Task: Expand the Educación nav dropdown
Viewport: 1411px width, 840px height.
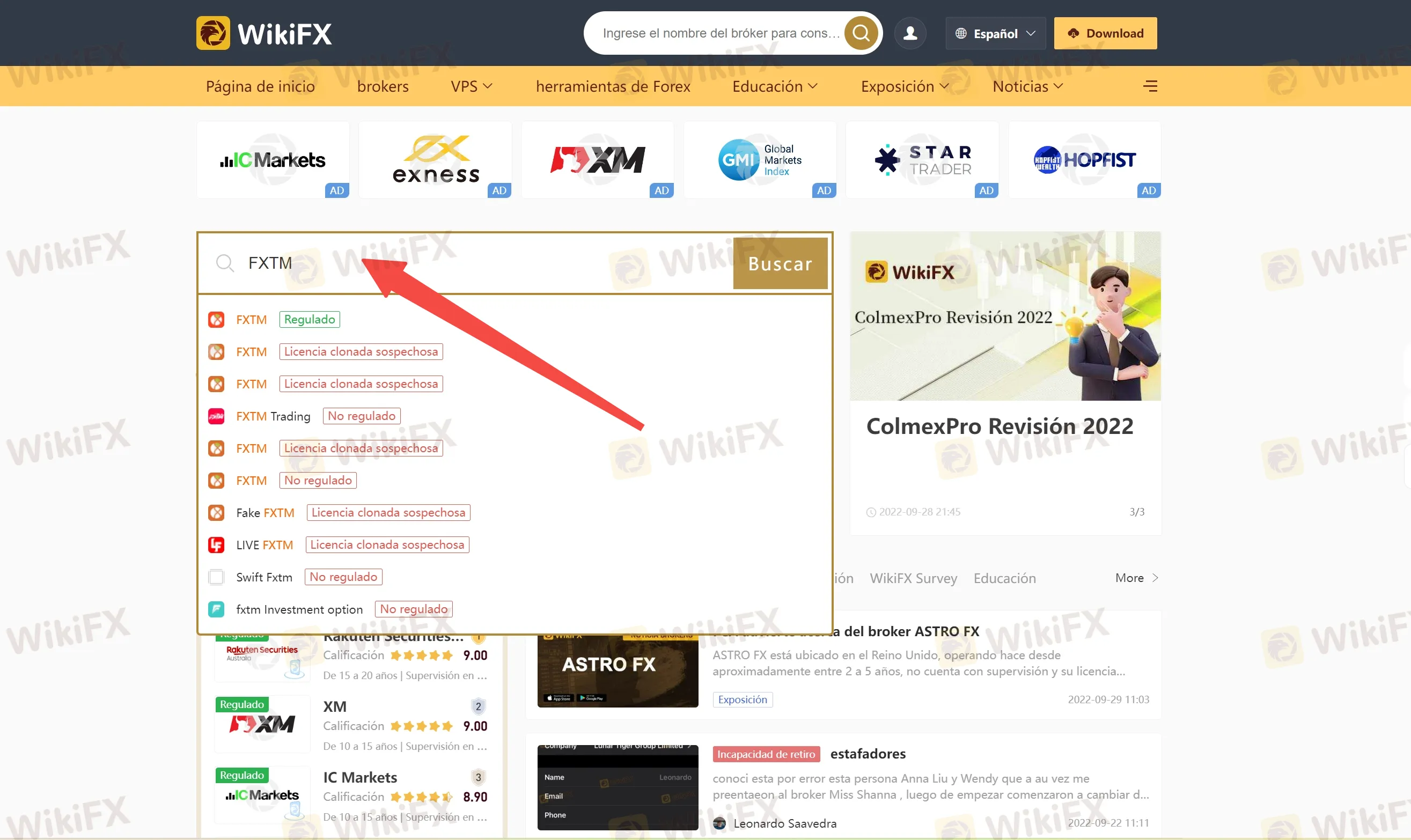Action: click(x=775, y=86)
